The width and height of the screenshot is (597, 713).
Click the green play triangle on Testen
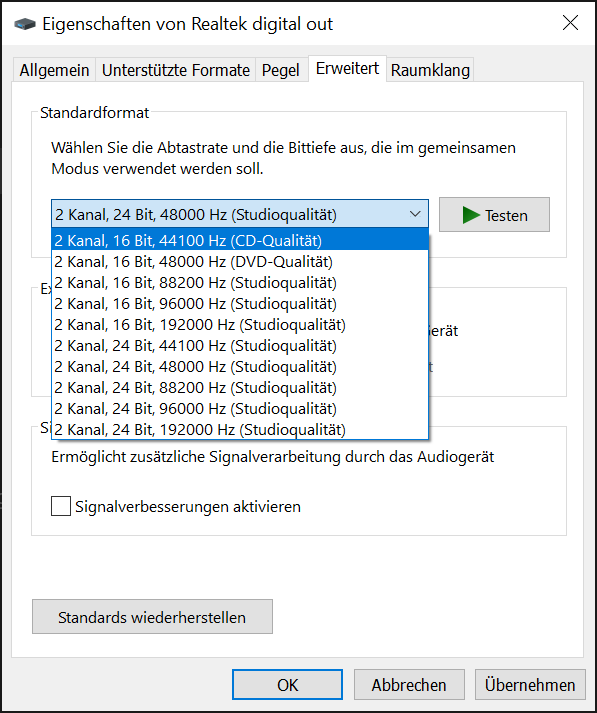(x=471, y=215)
